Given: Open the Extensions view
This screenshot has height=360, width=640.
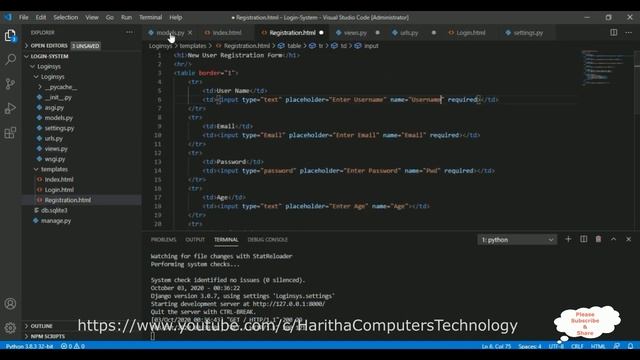Looking at the screenshot, I should point(10,133).
